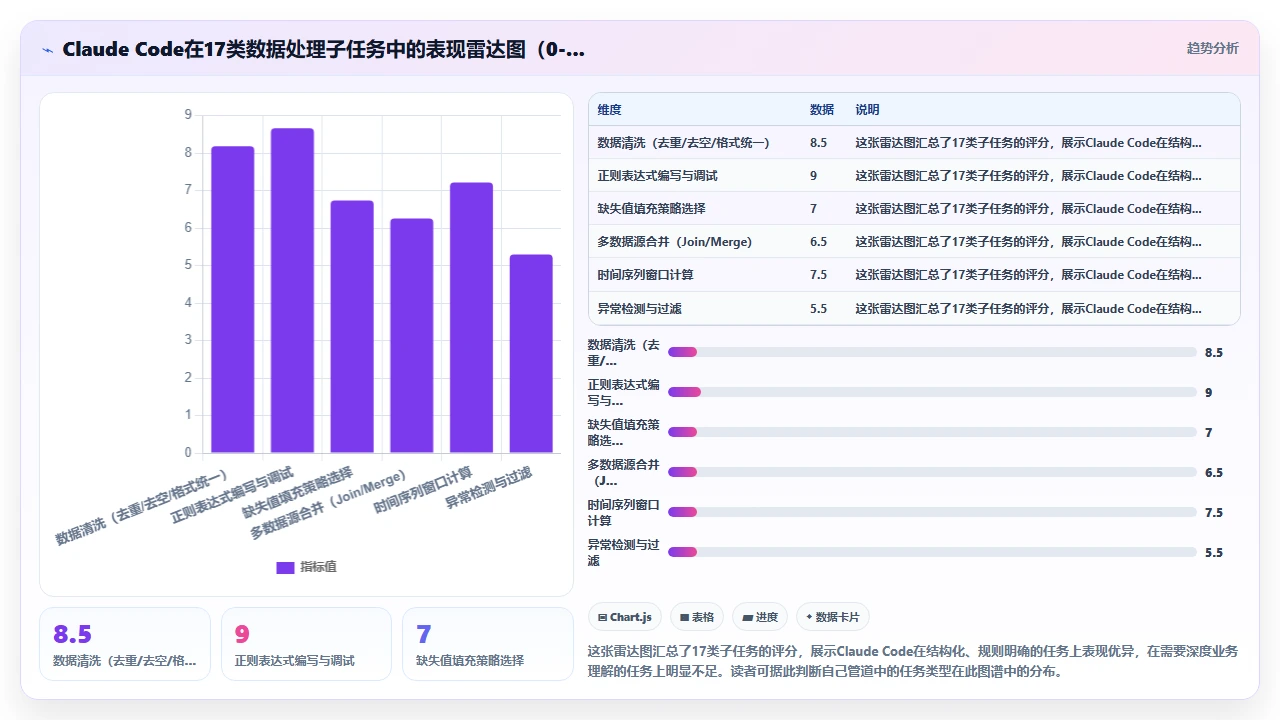
Task: Select table row 异常检测与过滤
Action: click(914, 308)
